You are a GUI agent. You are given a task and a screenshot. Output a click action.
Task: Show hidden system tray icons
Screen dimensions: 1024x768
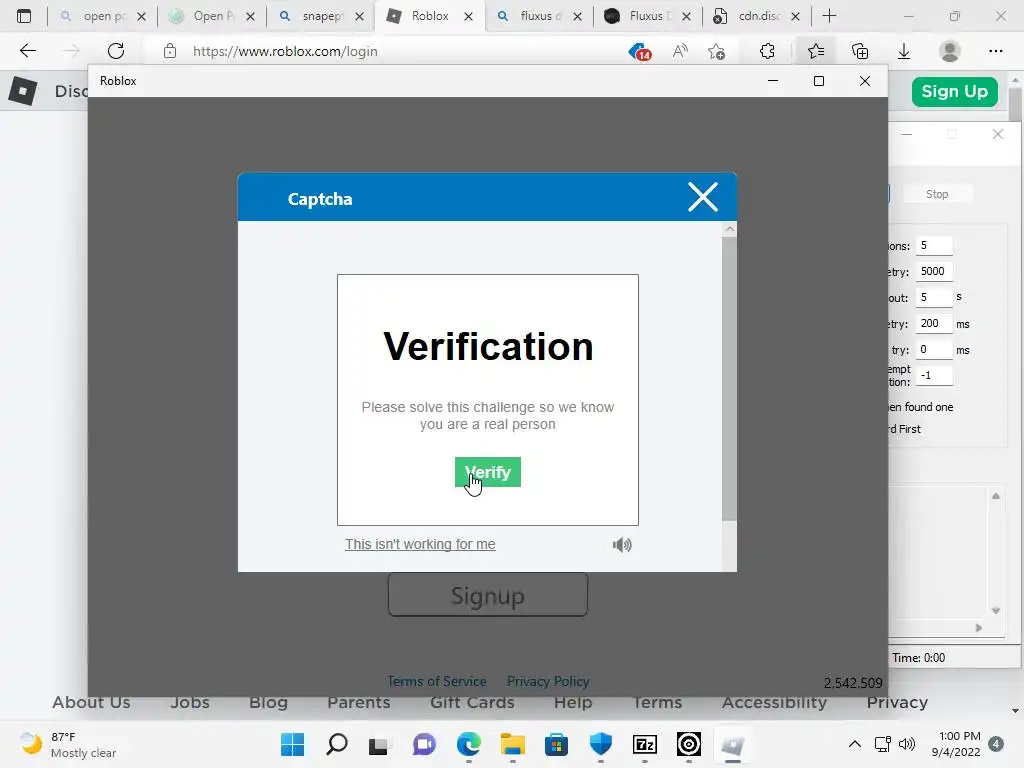tap(854, 744)
